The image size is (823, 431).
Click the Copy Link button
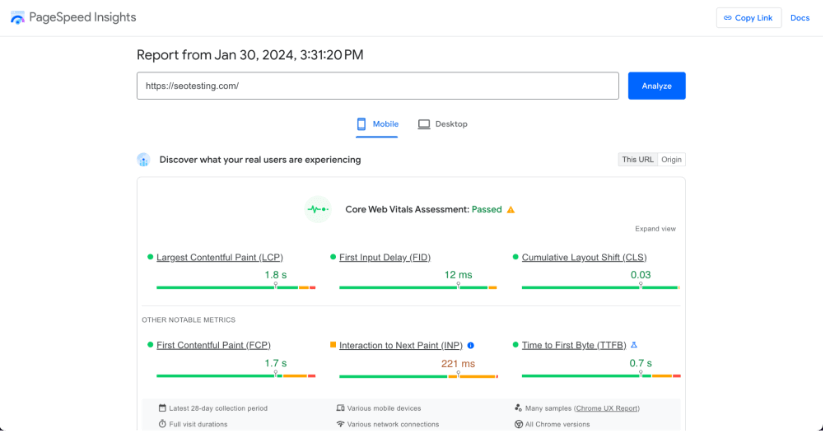pyautogui.click(x=749, y=18)
